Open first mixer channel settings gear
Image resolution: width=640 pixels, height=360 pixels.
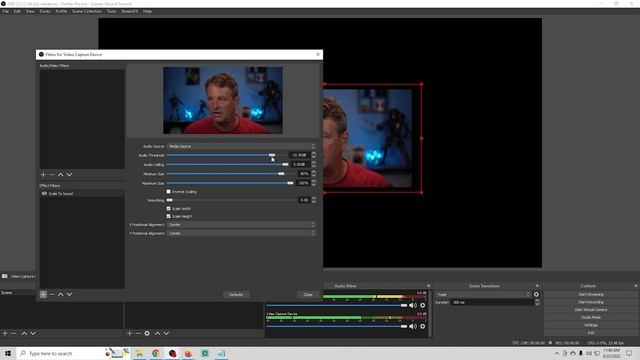(422, 305)
